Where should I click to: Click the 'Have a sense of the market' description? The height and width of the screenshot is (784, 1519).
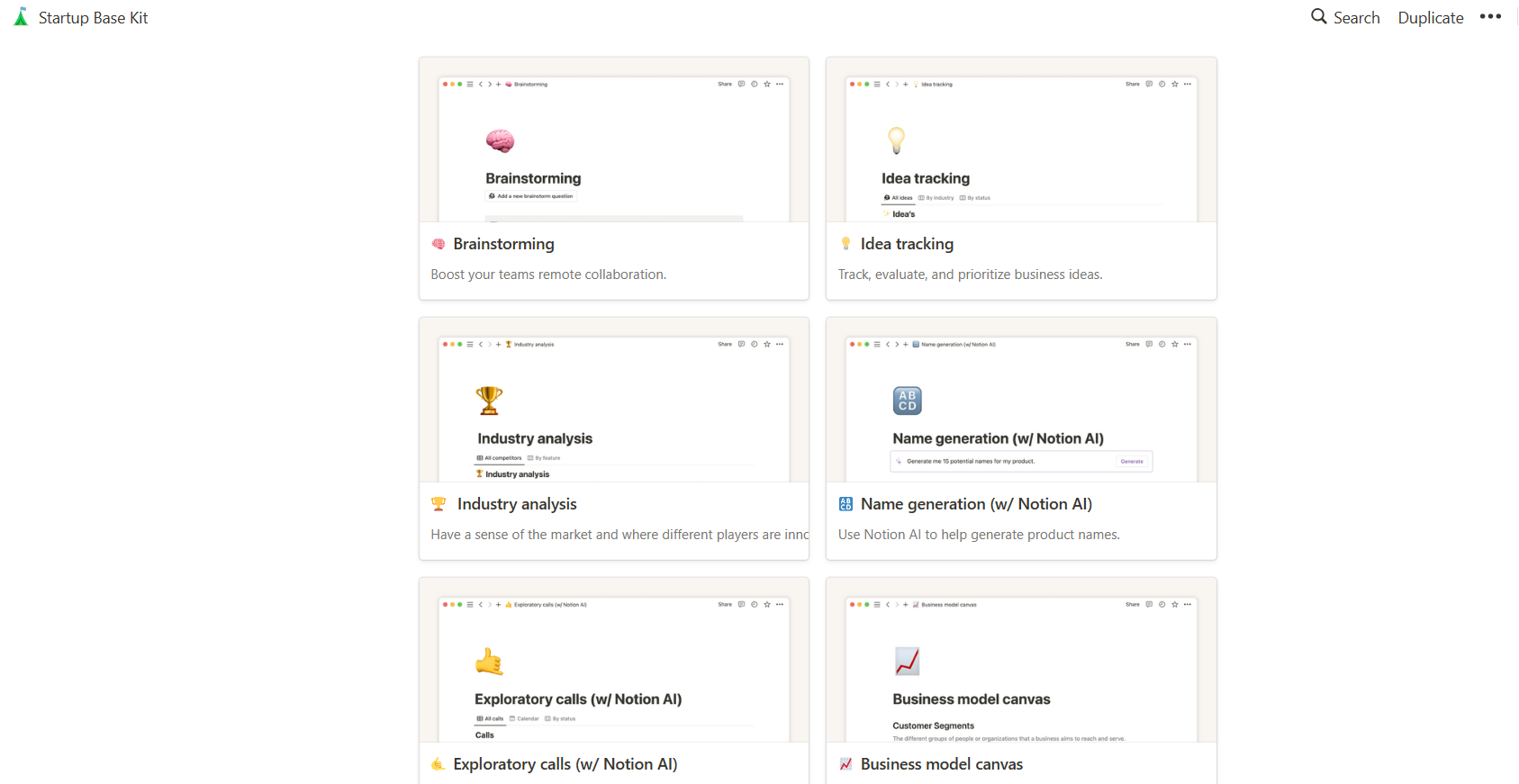(x=619, y=535)
